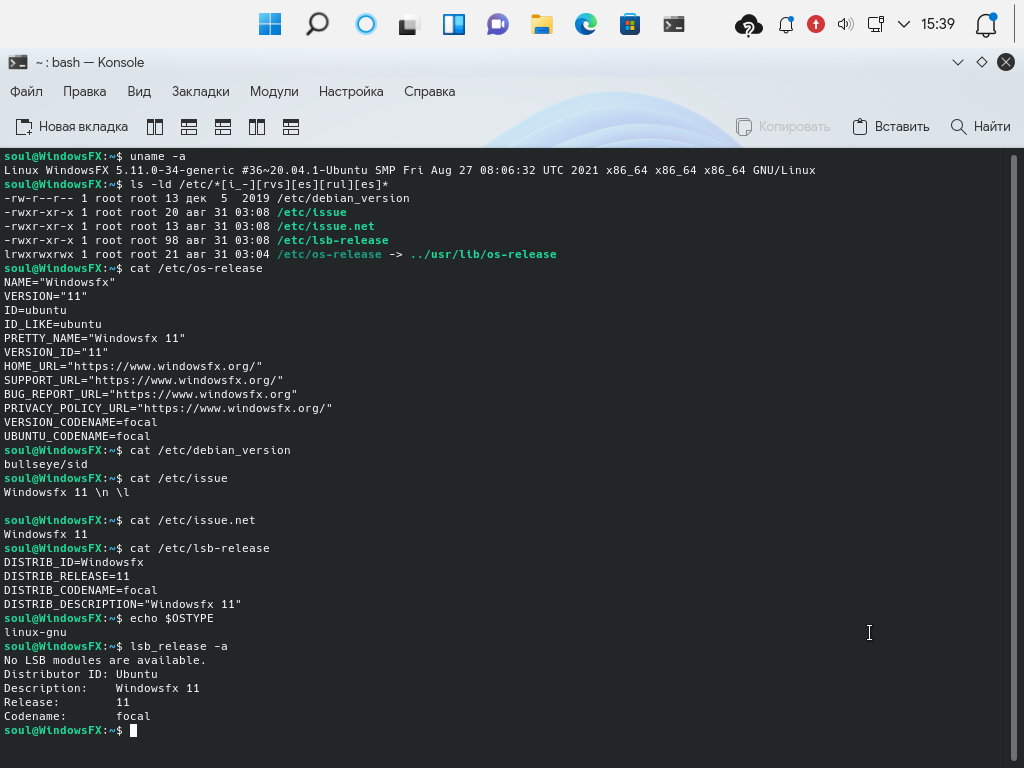This screenshot has width=1024, height=768.
Task: Click the terminal vertical scrollbar
Action: (x=1014, y=457)
